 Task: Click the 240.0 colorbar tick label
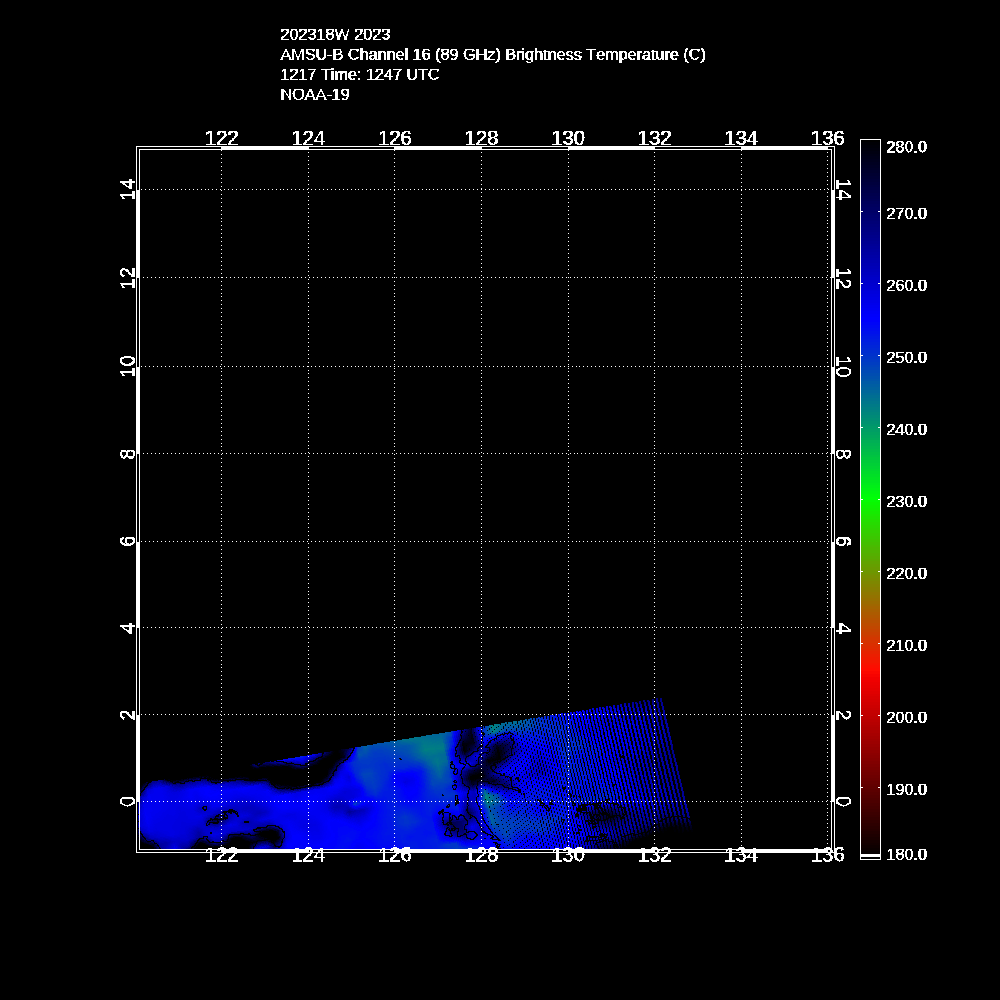(907, 429)
